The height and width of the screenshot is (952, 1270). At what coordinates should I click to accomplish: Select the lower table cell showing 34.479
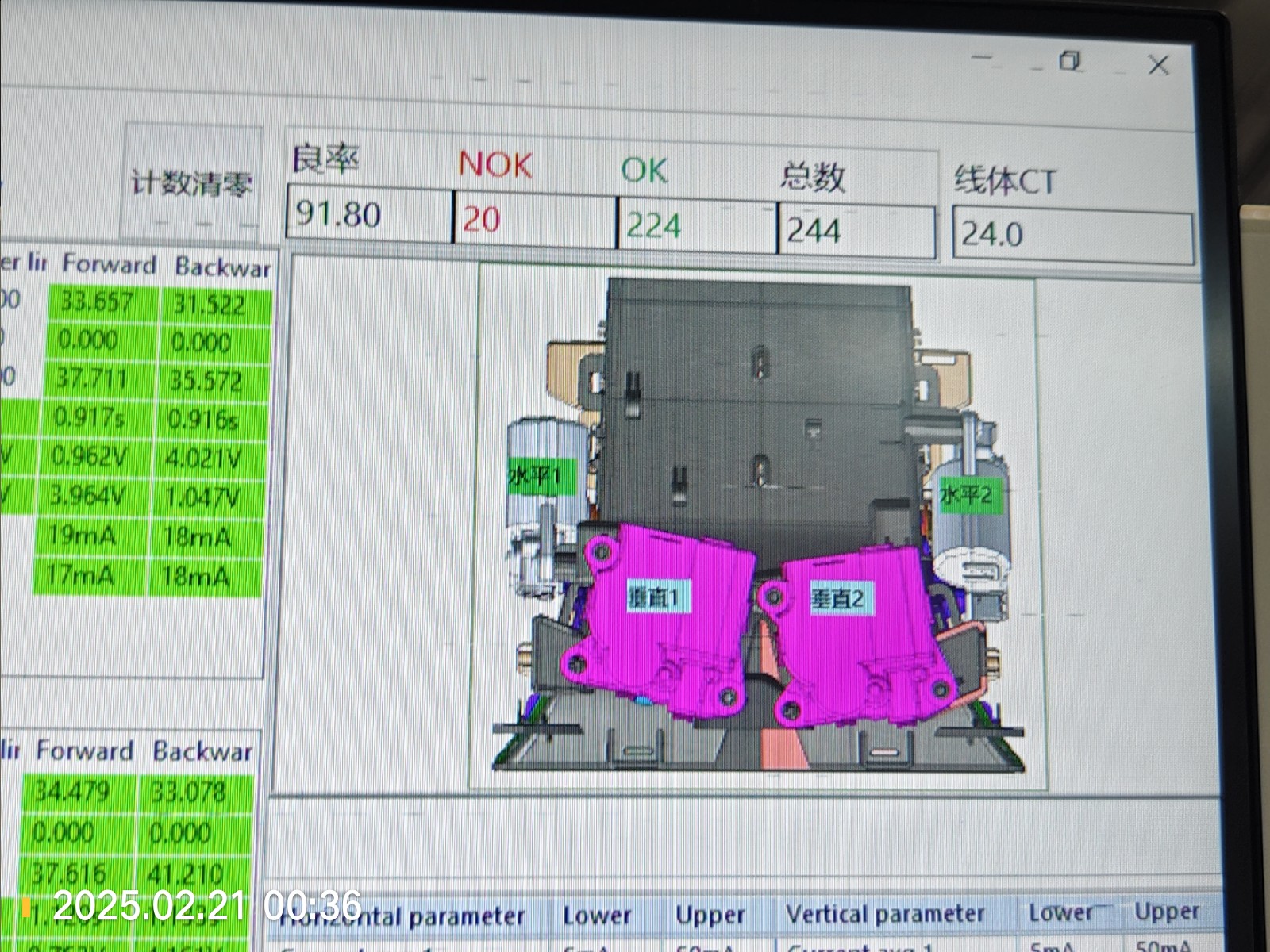click(73, 791)
